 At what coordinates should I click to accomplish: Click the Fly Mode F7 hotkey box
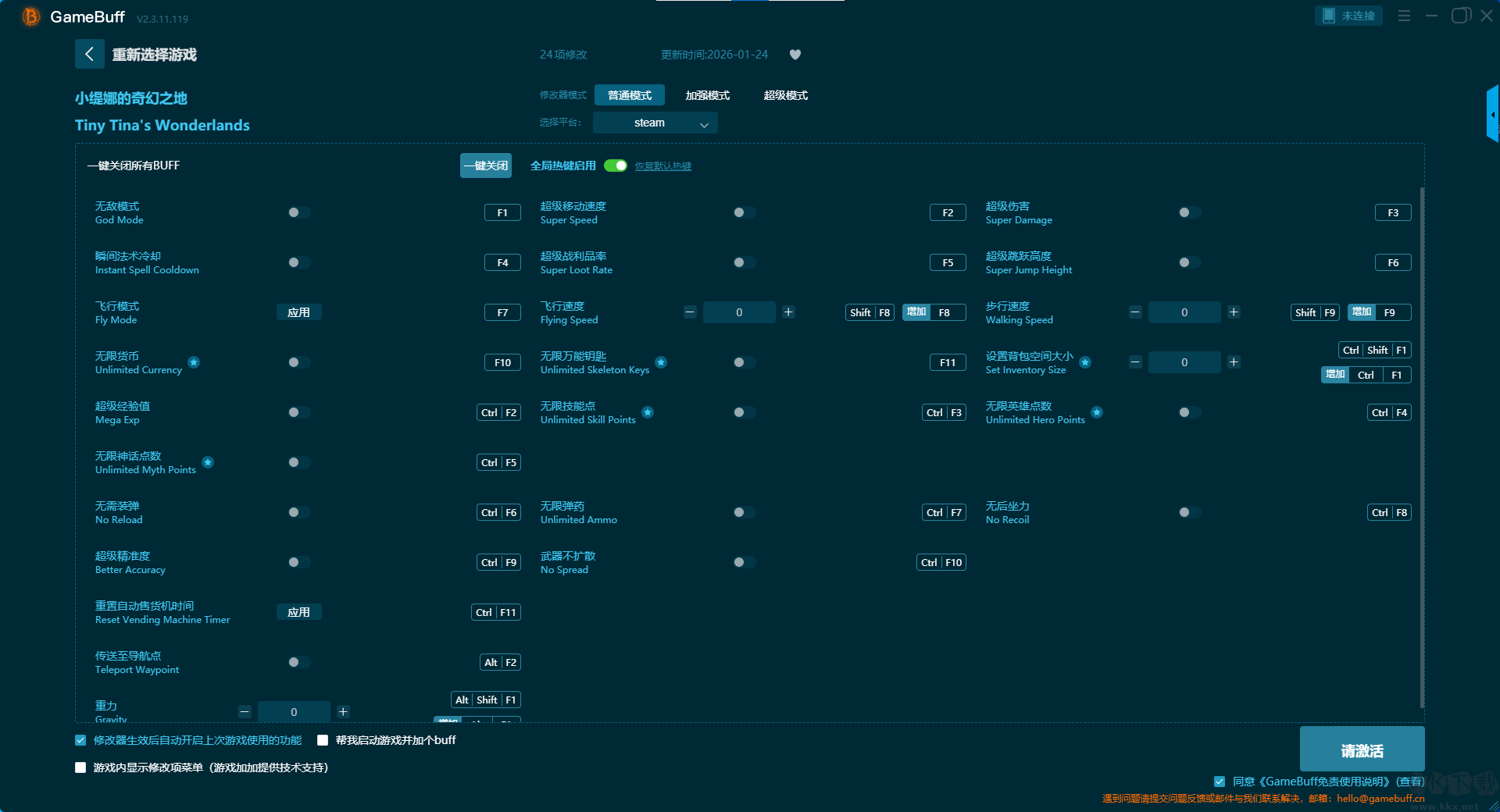point(503,312)
